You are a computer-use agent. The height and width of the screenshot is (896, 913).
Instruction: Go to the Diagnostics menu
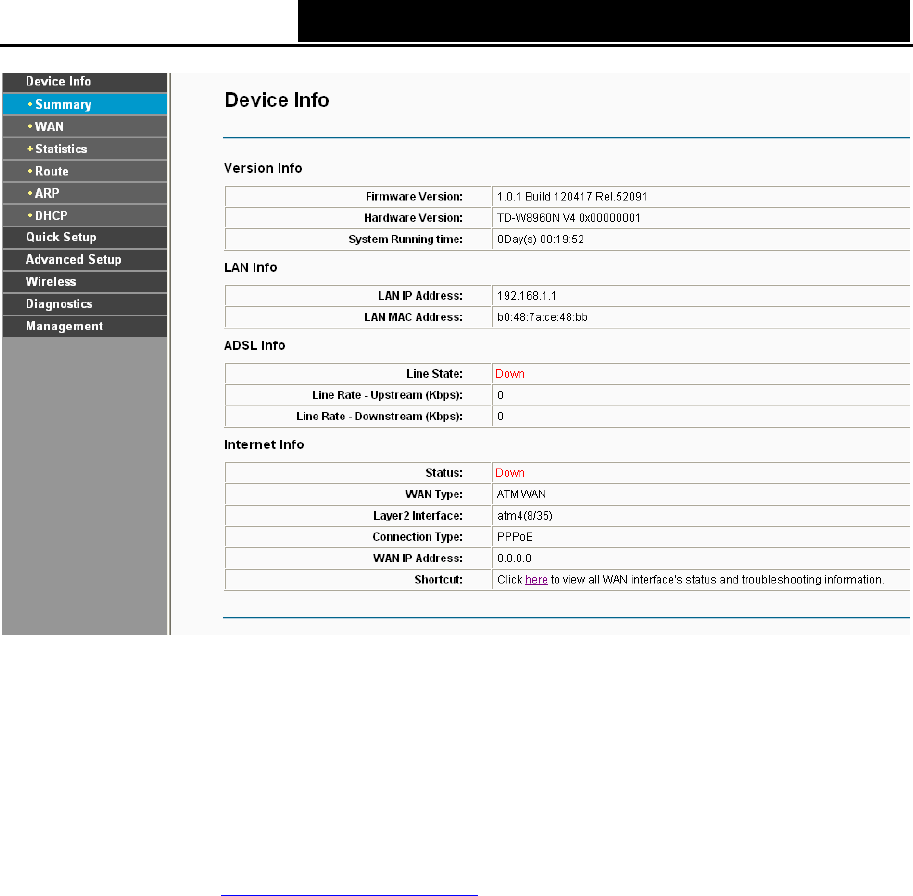click(x=84, y=304)
